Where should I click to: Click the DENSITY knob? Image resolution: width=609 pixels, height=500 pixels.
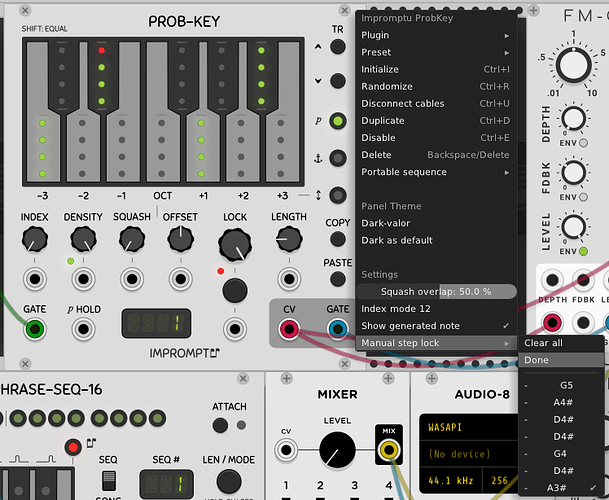pos(84,239)
